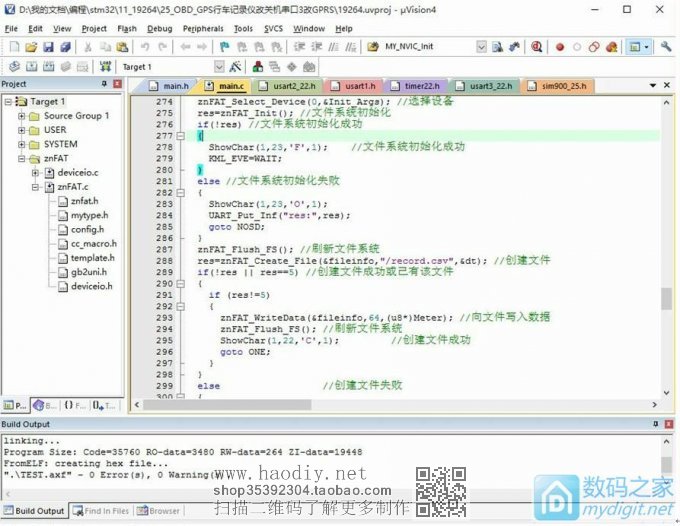This screenshot has height=526, width=680.
Task: Collapse the znFAT.c tree node
Action: 36,186
